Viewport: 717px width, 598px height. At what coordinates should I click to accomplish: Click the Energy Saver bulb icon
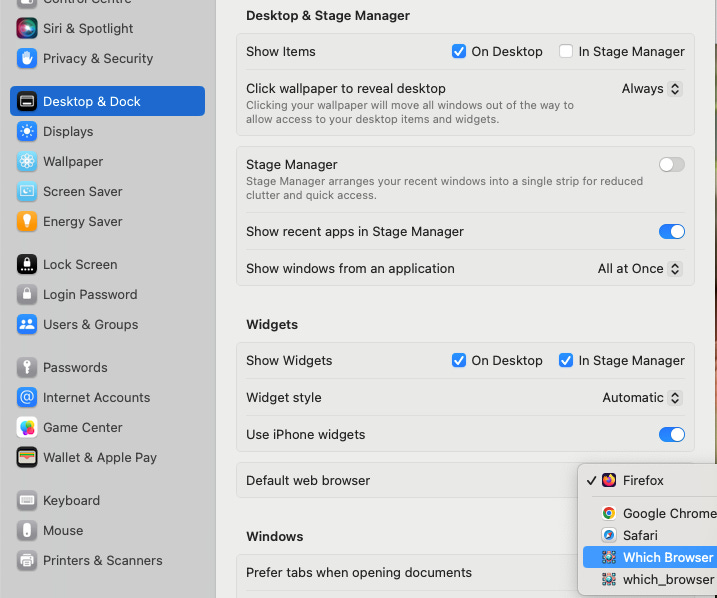27,222
